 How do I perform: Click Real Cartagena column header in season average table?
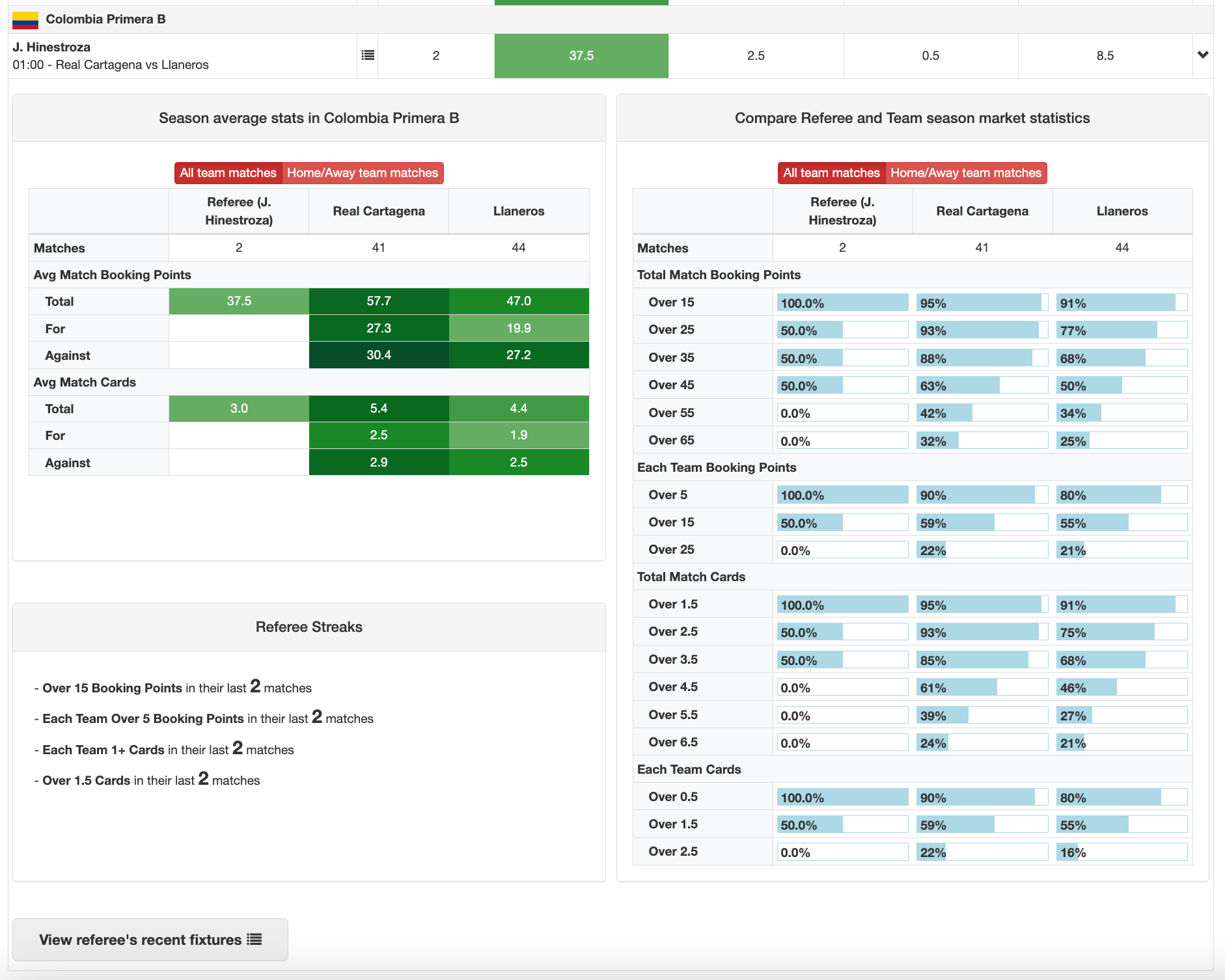pos(379,211)
